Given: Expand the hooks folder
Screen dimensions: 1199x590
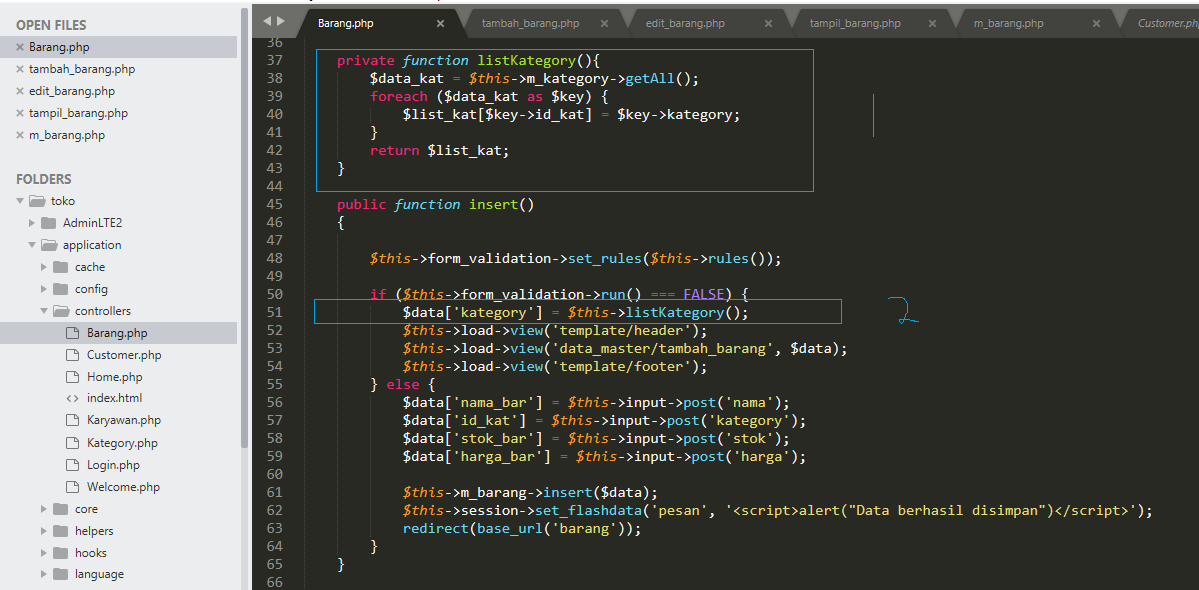Looking at the screenshot, I should point(44,553).
